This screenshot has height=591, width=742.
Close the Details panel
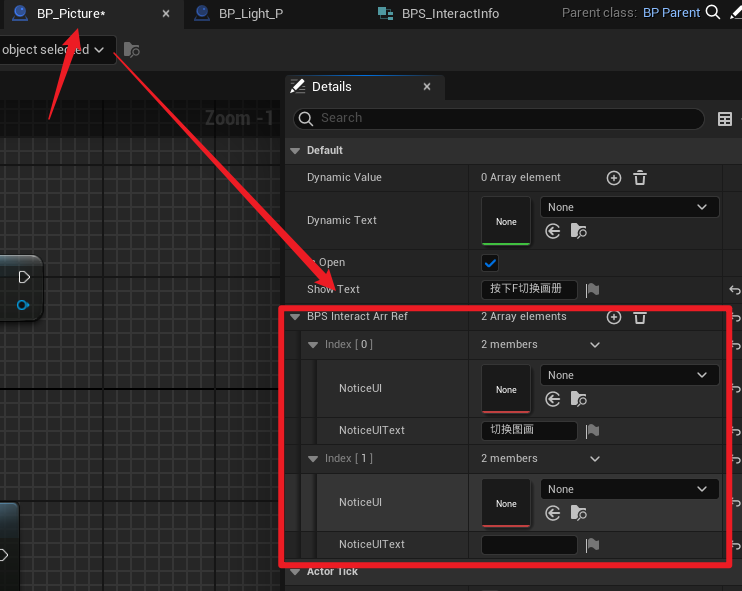coord(427,87)
